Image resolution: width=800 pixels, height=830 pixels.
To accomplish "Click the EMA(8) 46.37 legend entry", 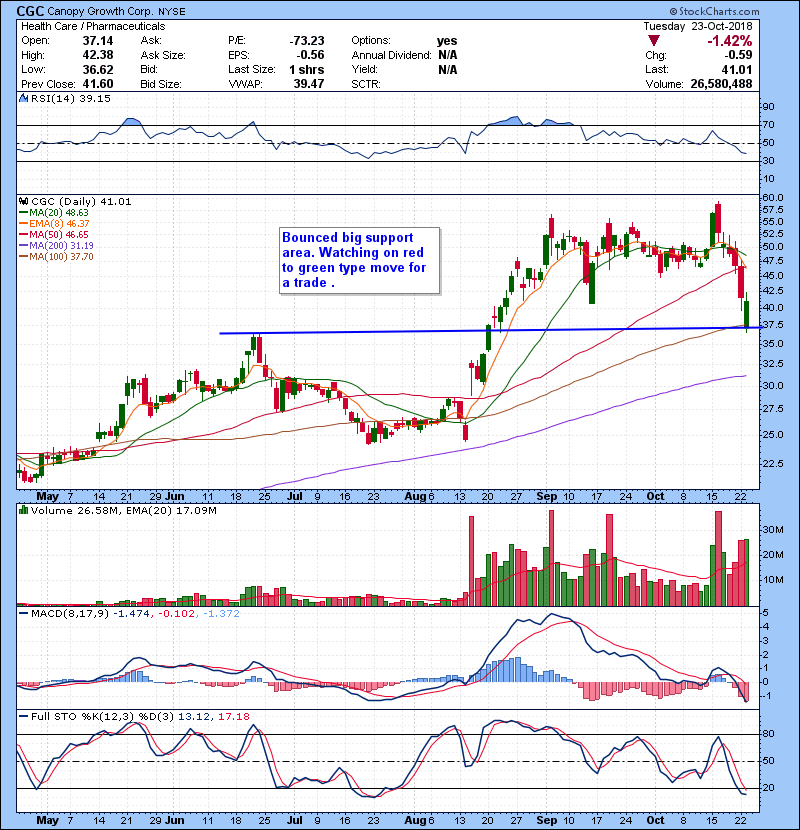I will [x=55, y=224].
